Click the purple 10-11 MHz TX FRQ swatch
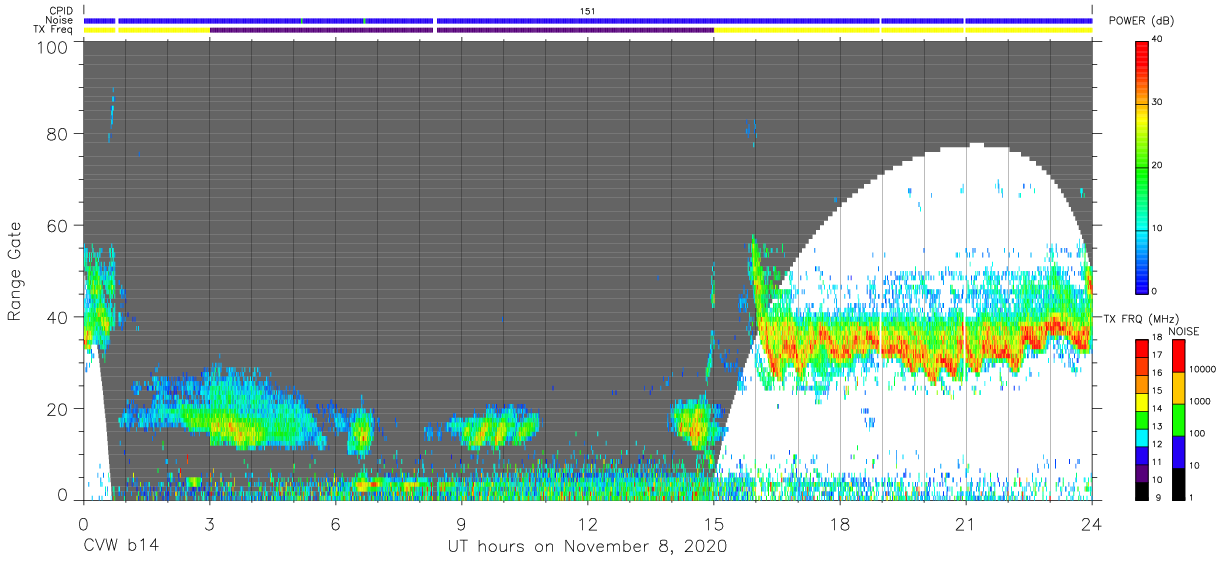 (1142, 471)
